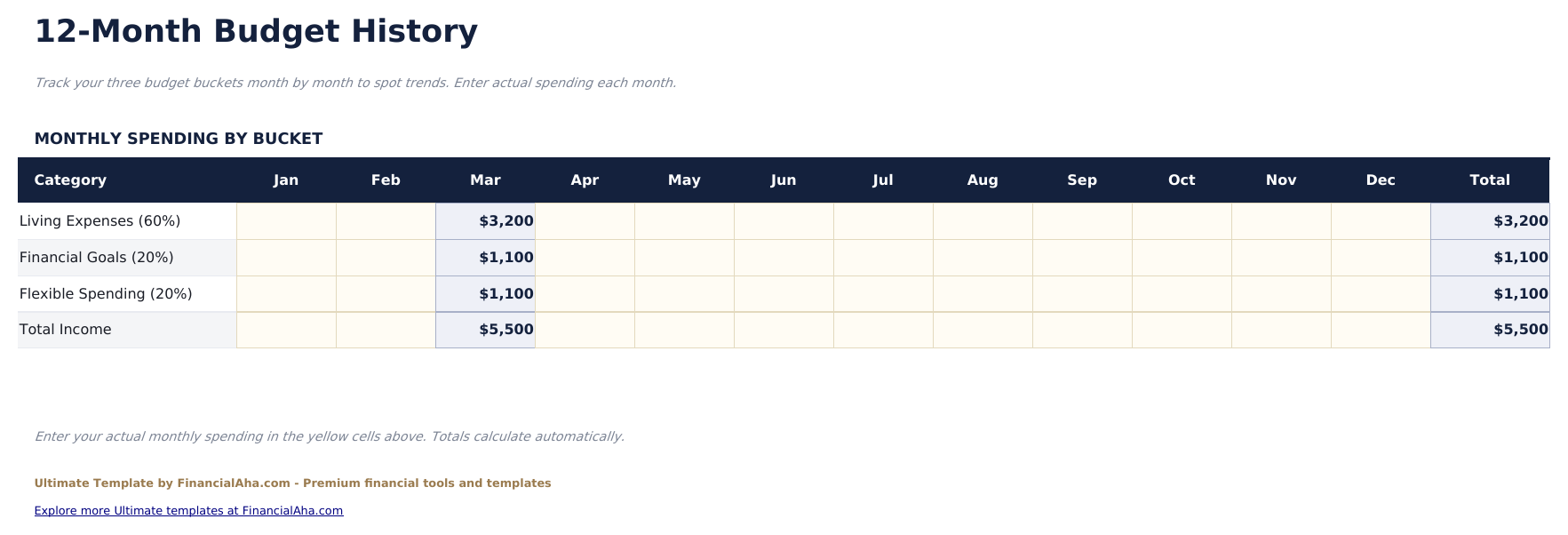Click the Jun column header
The image size is (1568, 535).
point(784,180)
